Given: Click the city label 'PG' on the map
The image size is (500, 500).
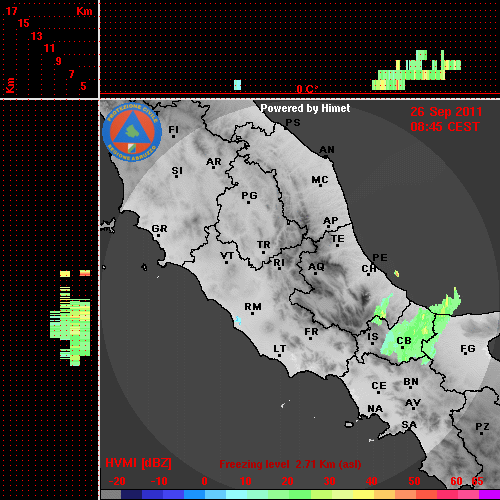Looking at the screenshot, I should pos(249,195).
